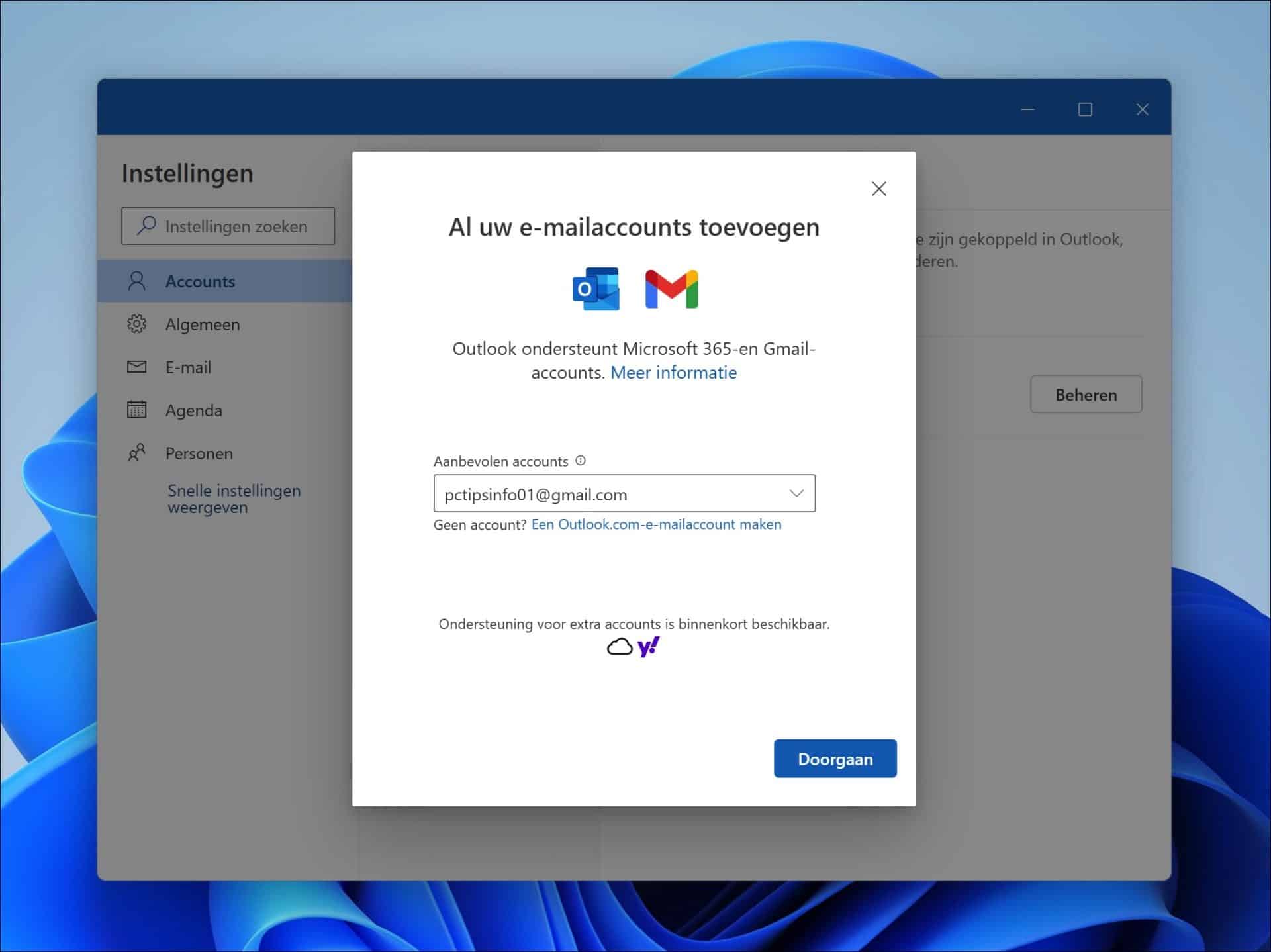Screen dimensions: 1271x952
Task: Click the Beheren button
Action: pyautogui.click(x=1086, y=394)
